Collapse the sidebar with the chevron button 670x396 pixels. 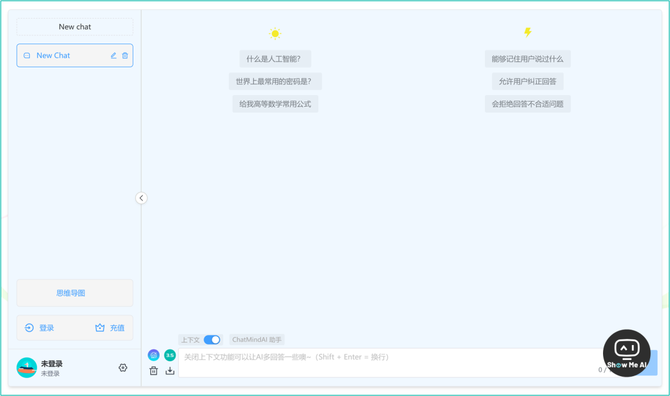(141, 198)
